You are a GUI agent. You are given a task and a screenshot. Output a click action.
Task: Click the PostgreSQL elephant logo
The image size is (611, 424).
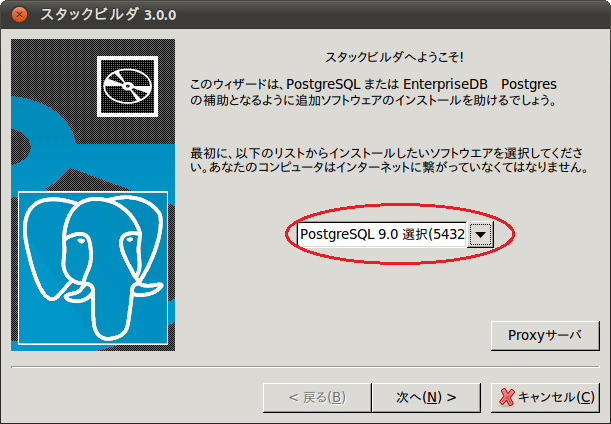coord(93,268)
